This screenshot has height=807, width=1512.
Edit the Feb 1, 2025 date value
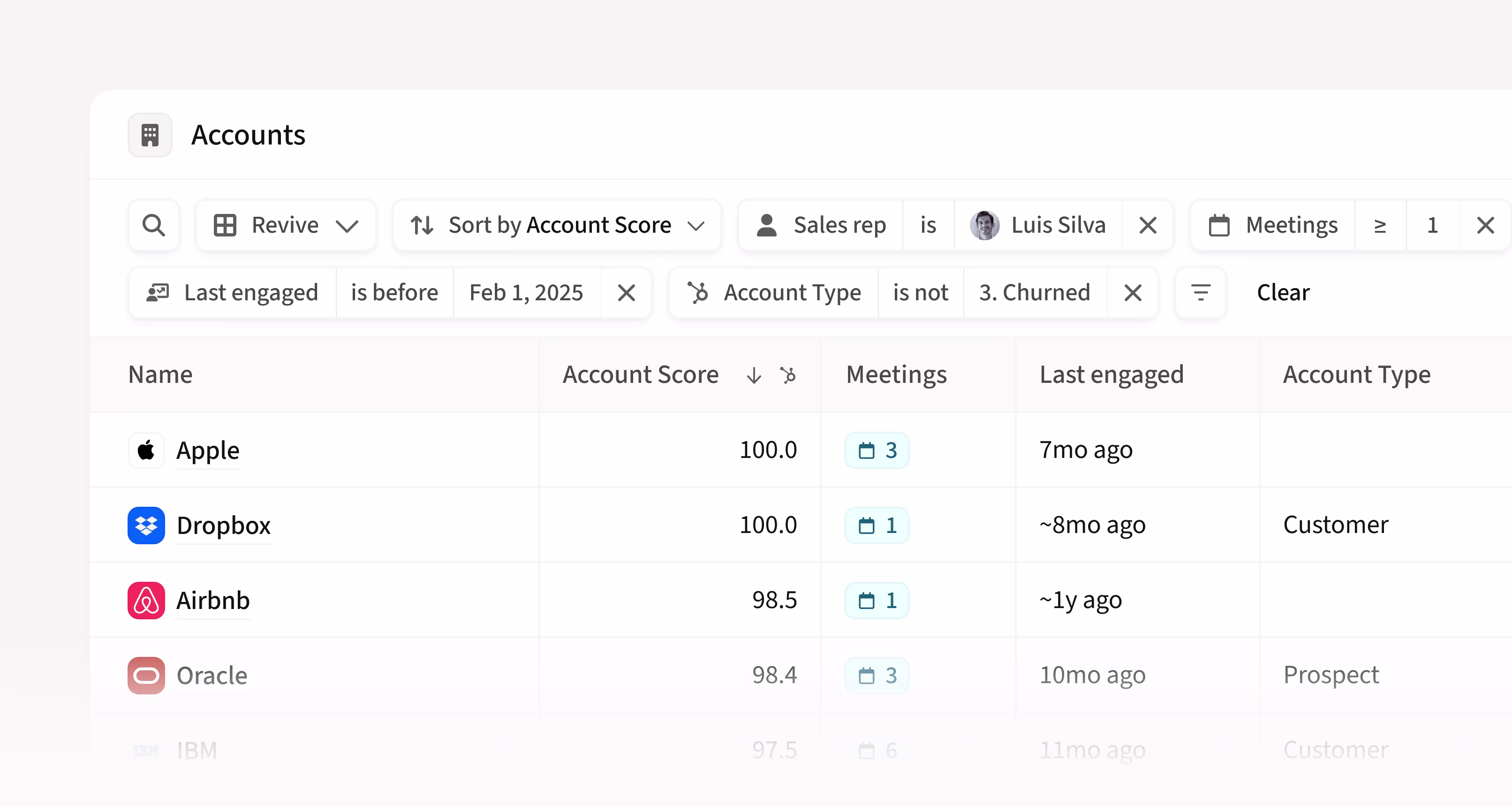pos(527,292)
